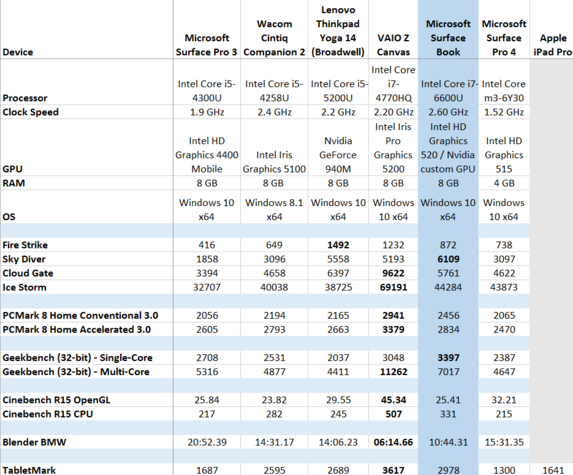Select the TabletMark row label
The width and height of the screenshot is (573, 475).
(x=29, y=470)
